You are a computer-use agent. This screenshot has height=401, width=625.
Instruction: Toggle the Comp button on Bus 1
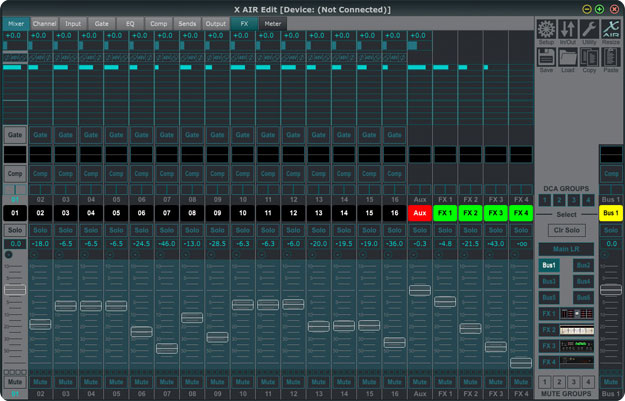[611, 174]
